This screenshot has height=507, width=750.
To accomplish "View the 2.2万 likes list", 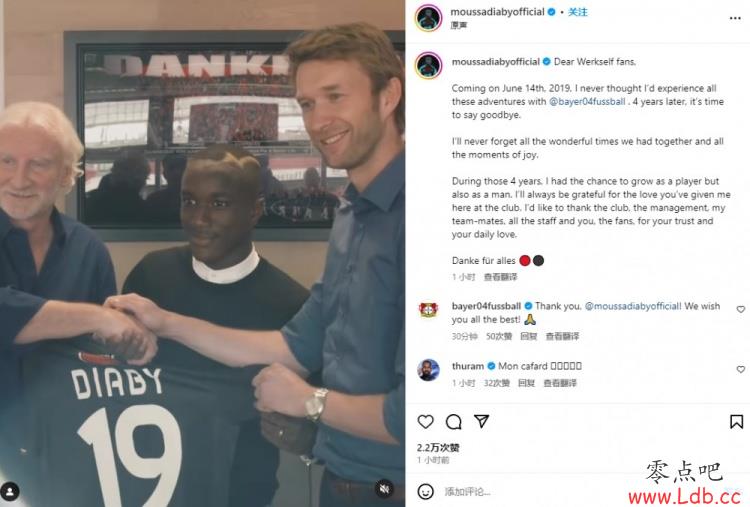I will 438,448.
